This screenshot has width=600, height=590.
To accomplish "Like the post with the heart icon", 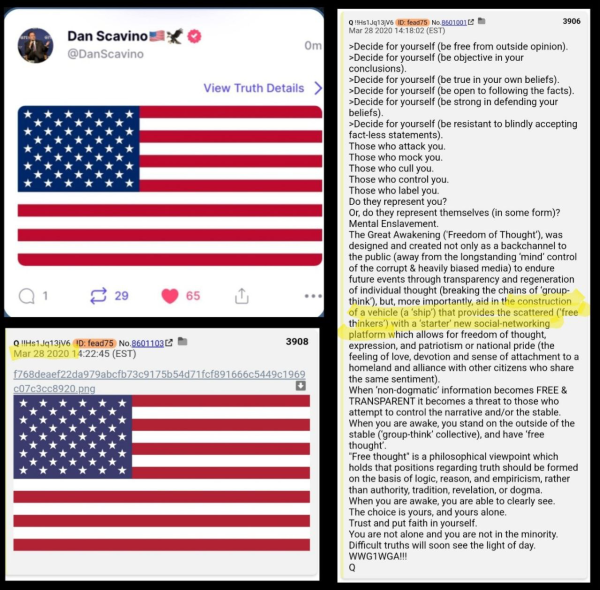I will coord(169,296).
